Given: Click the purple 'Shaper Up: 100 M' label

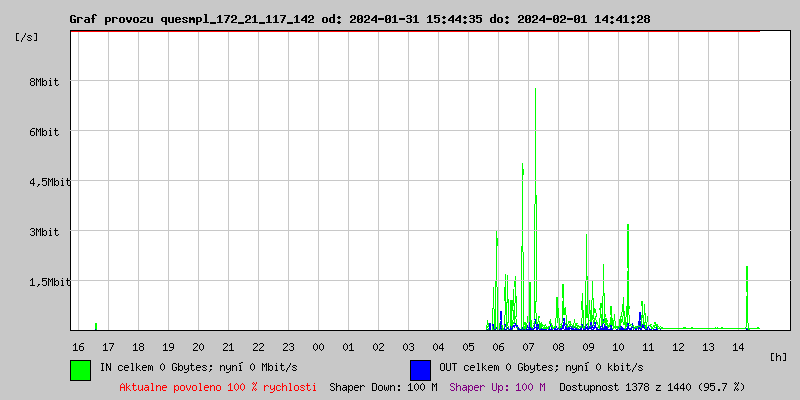Looking at the screenshot, I should (497, 386).
